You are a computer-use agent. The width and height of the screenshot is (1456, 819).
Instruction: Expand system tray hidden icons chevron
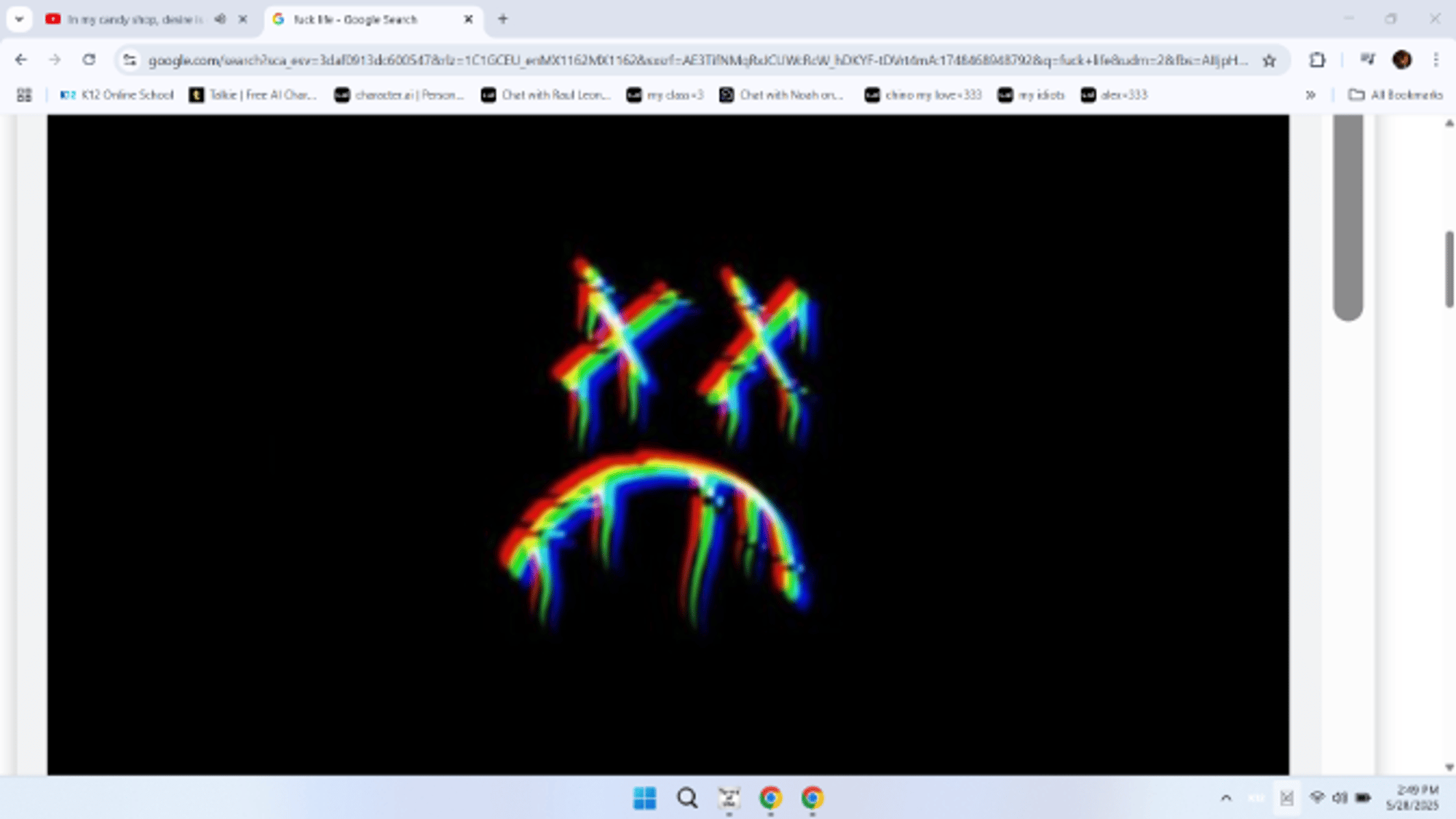[x=1226, y=798]
